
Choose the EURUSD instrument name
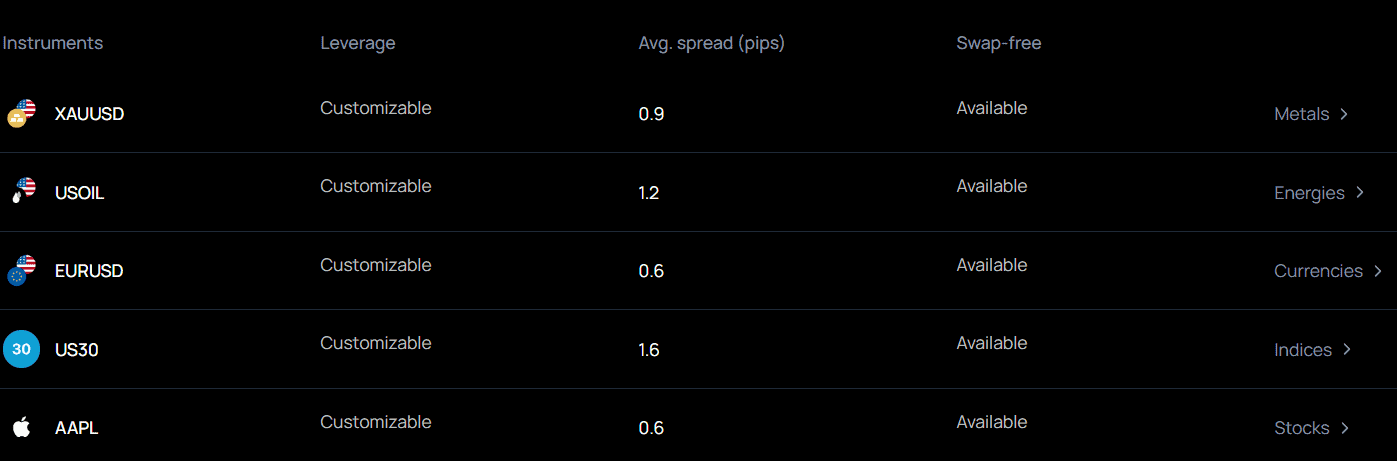click(89, 271)
